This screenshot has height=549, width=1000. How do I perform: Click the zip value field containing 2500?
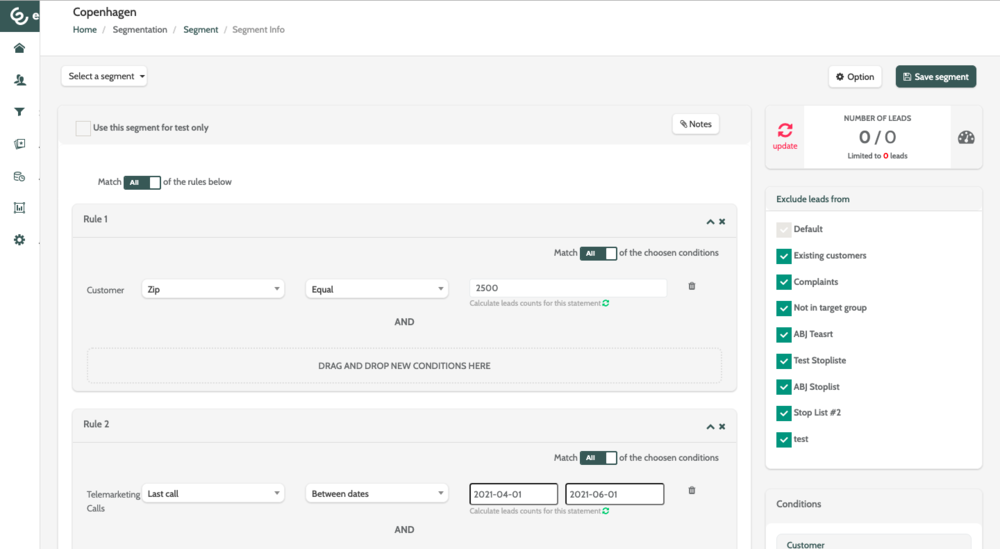tap(567, 288)
